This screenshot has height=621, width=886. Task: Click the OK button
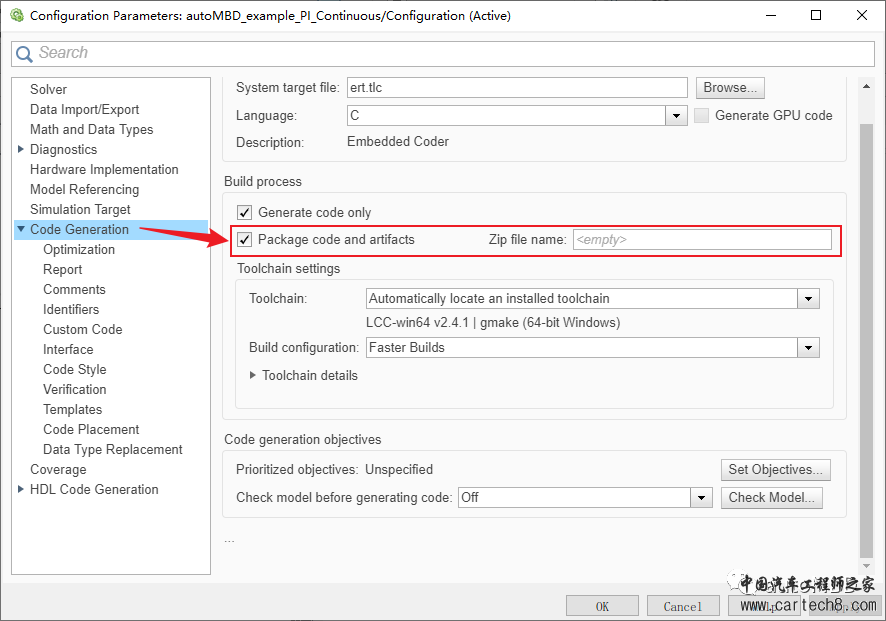(602, 606)
